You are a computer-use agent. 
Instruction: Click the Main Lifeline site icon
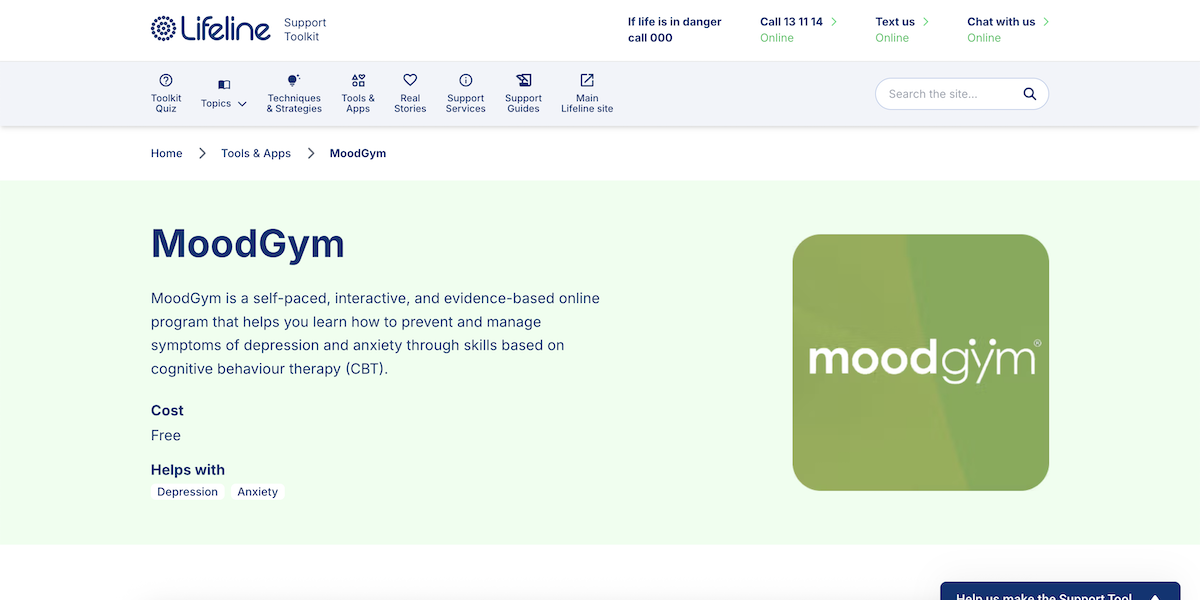586,80
